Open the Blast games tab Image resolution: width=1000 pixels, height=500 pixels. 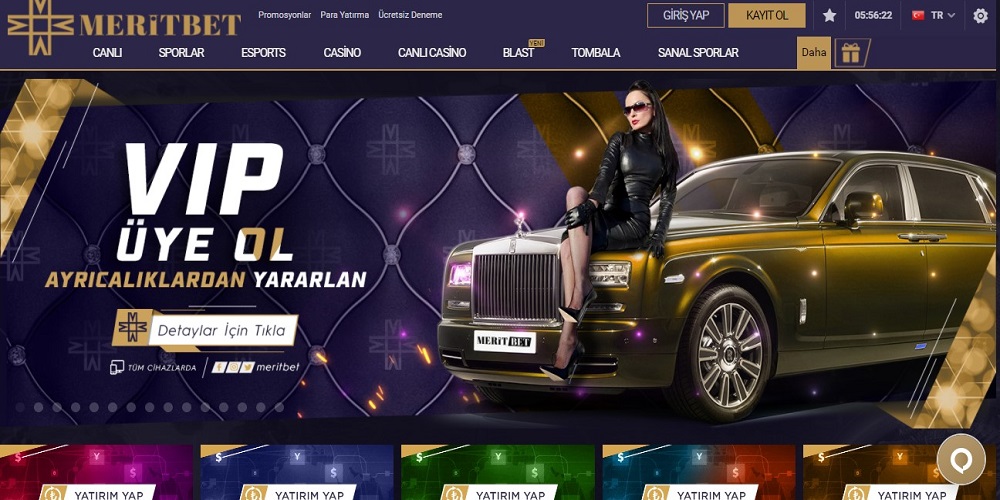click(x=518, y=53)
